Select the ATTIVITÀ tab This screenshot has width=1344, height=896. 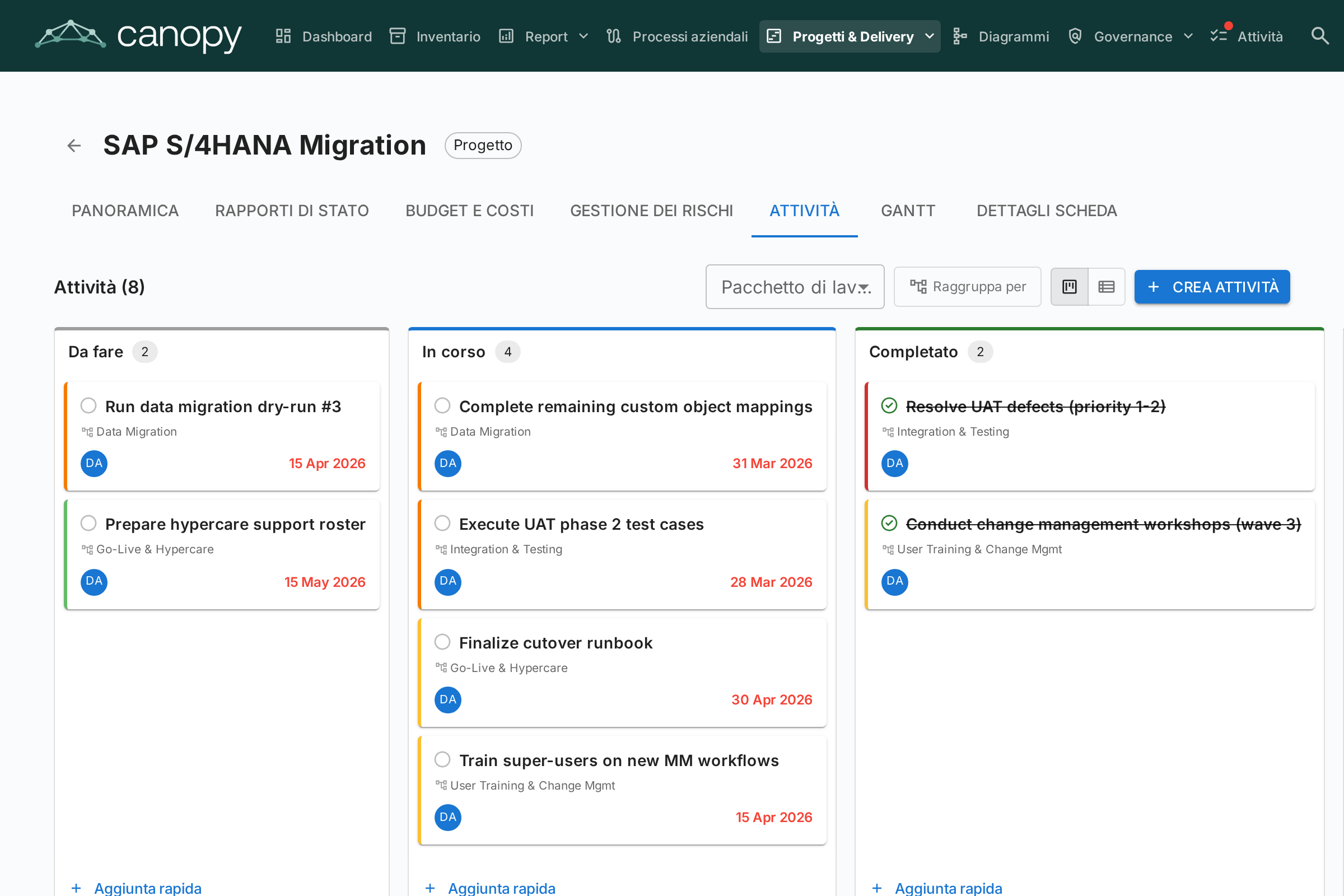[805, 211]
